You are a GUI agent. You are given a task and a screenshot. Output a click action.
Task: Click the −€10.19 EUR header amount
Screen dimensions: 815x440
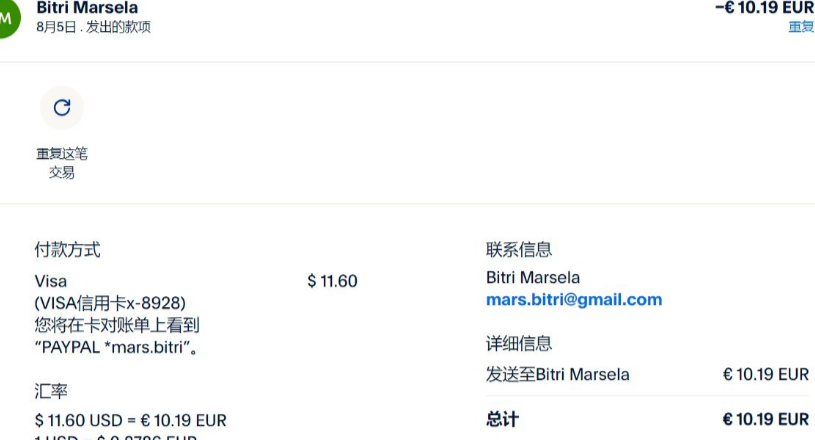(x=765, y=8)
